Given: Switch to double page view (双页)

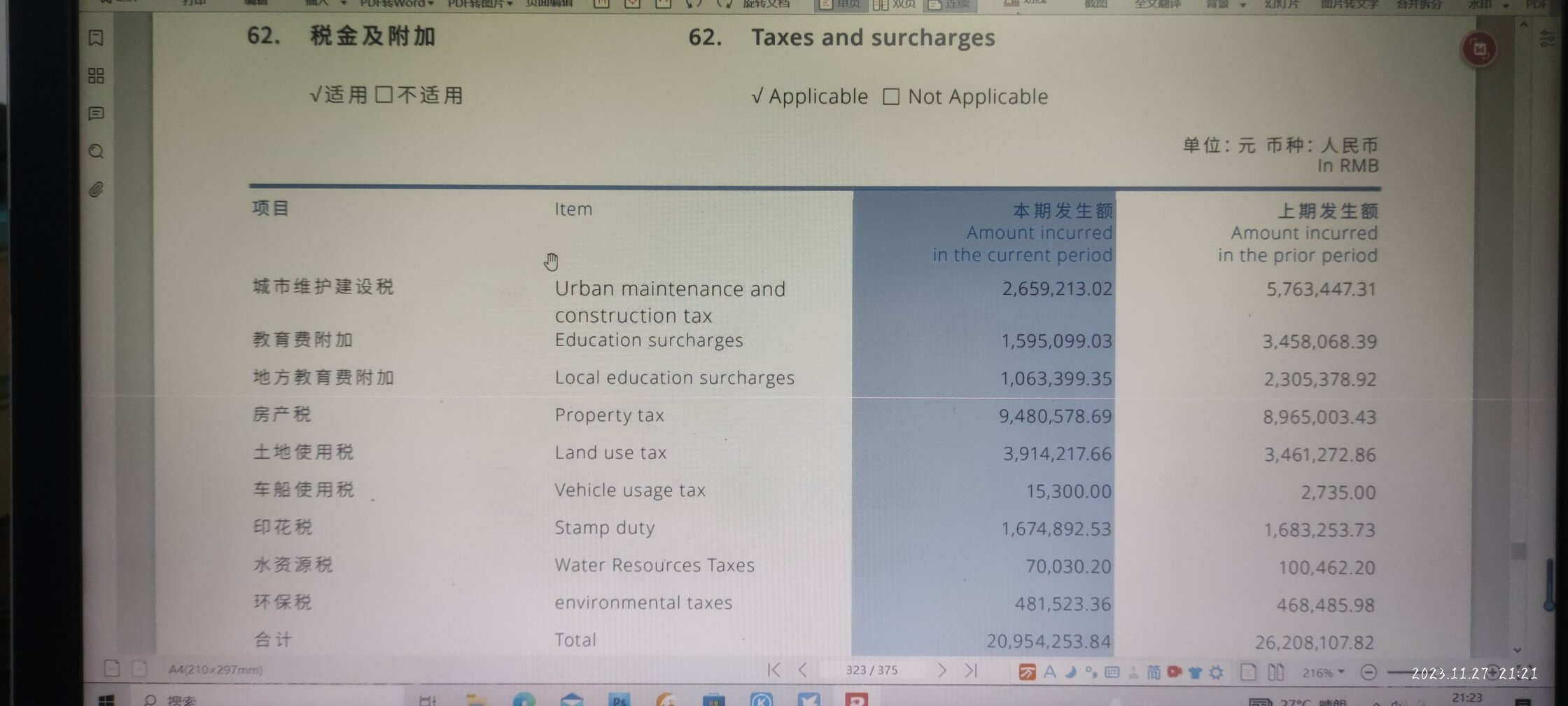Looking at the screenshot, I should click(x=895, y=4).
